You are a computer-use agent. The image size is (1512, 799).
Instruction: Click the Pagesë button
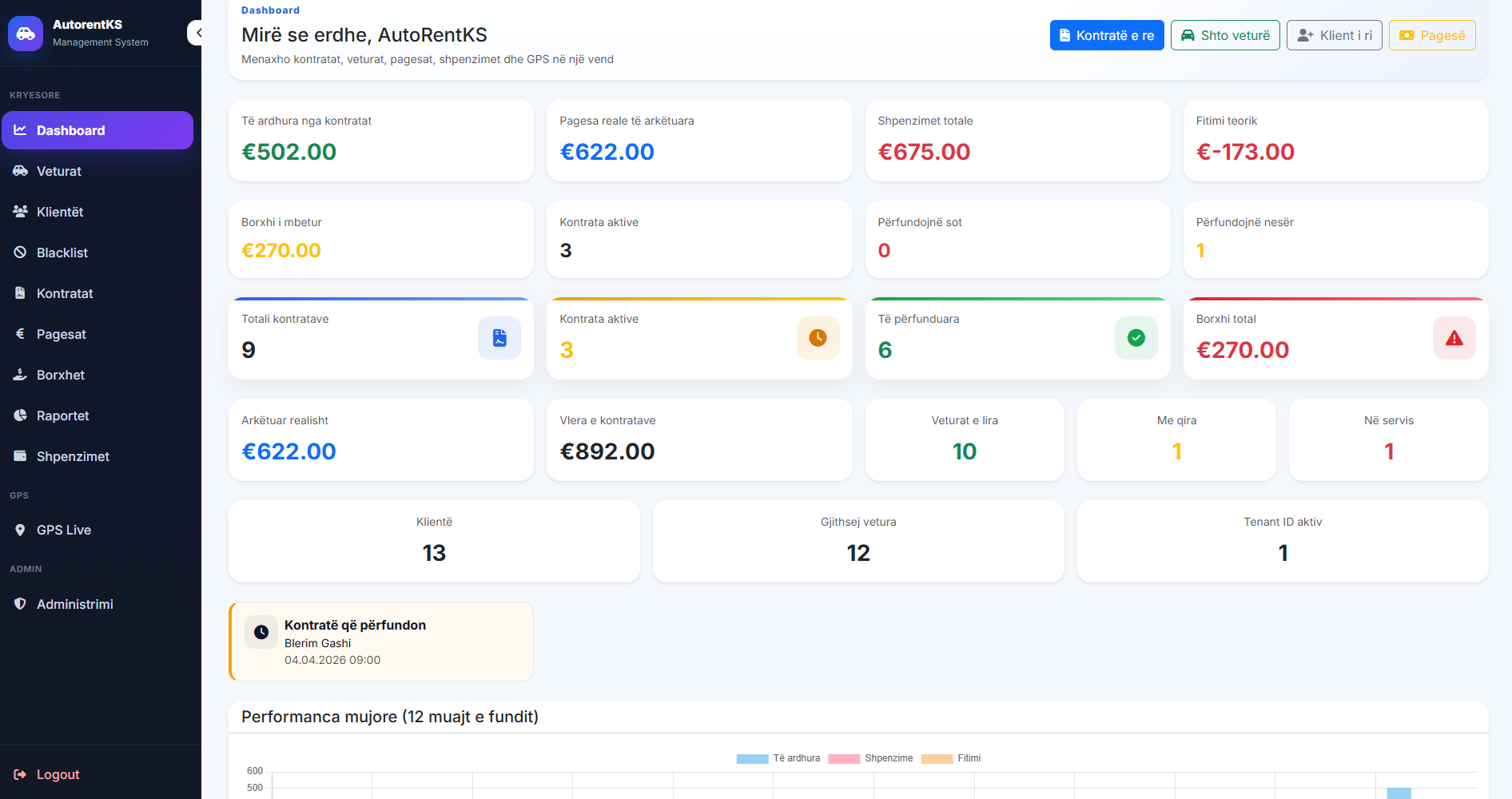1432,35
